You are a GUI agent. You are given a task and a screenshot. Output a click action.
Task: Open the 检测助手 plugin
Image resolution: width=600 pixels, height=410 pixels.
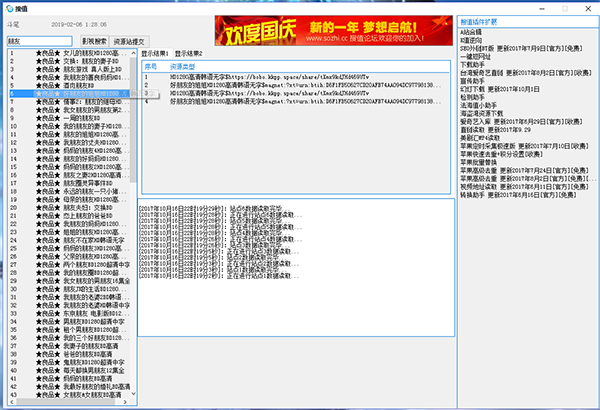click(x=472, y=97)
